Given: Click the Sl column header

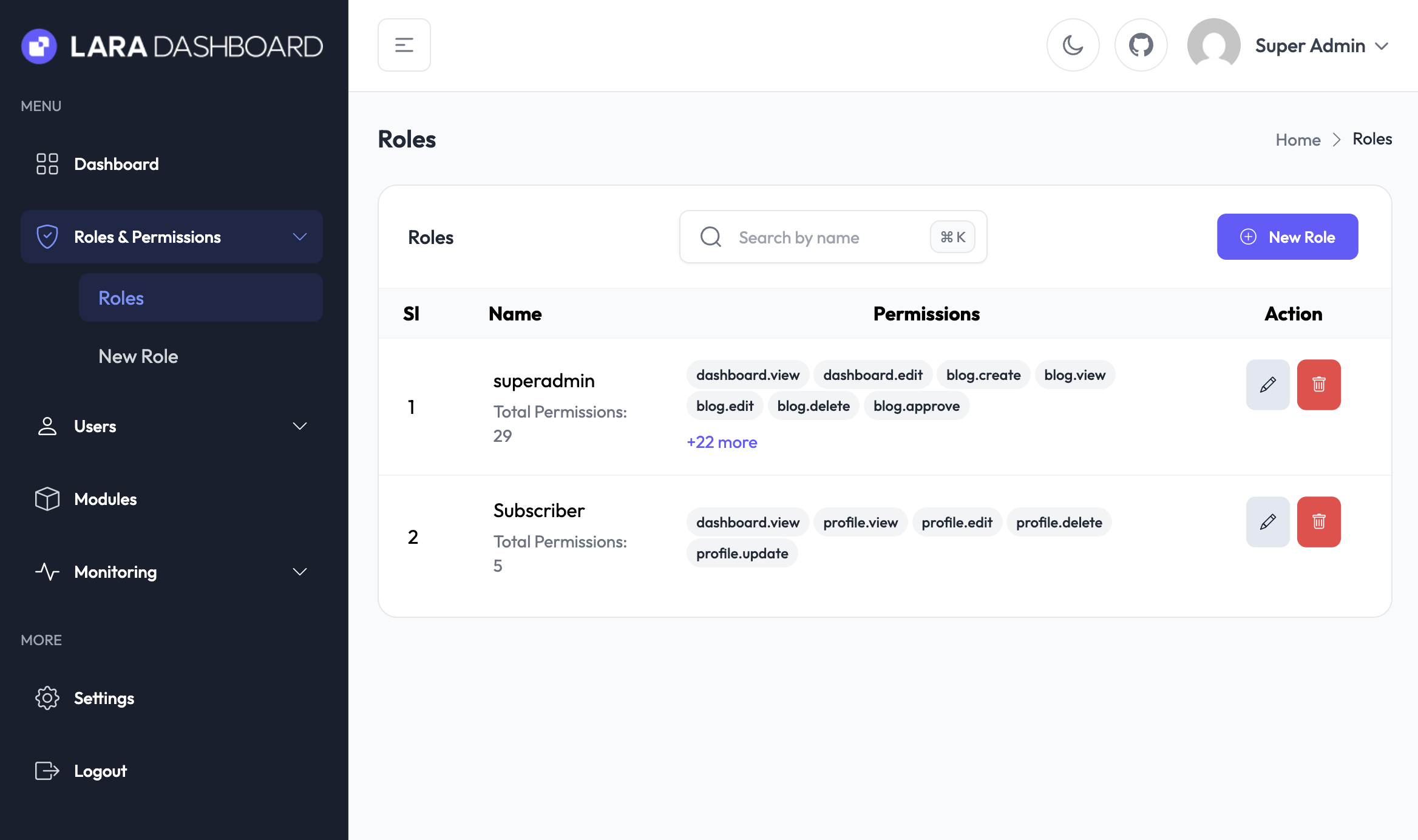Looking at the screenshot, I should coord(411,314).
